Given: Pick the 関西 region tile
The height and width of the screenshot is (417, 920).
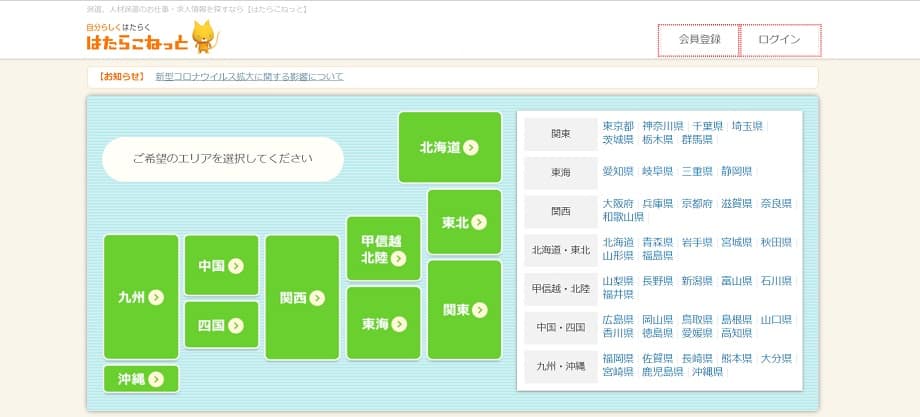Looking at the screenshot, I should click(302, 298).
